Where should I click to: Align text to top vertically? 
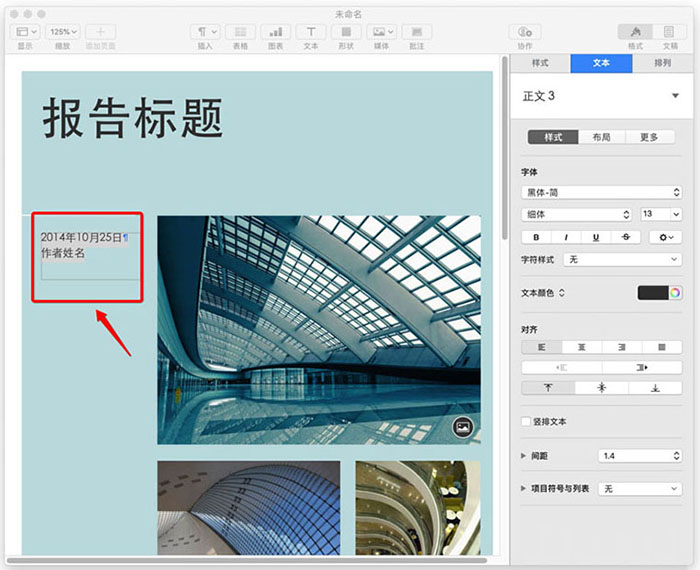548,387
